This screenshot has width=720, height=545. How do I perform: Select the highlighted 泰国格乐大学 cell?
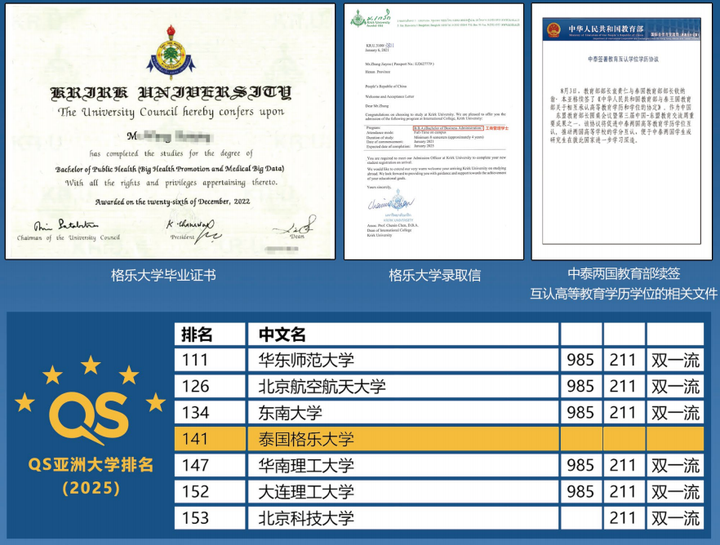click(x=403, y=439)
